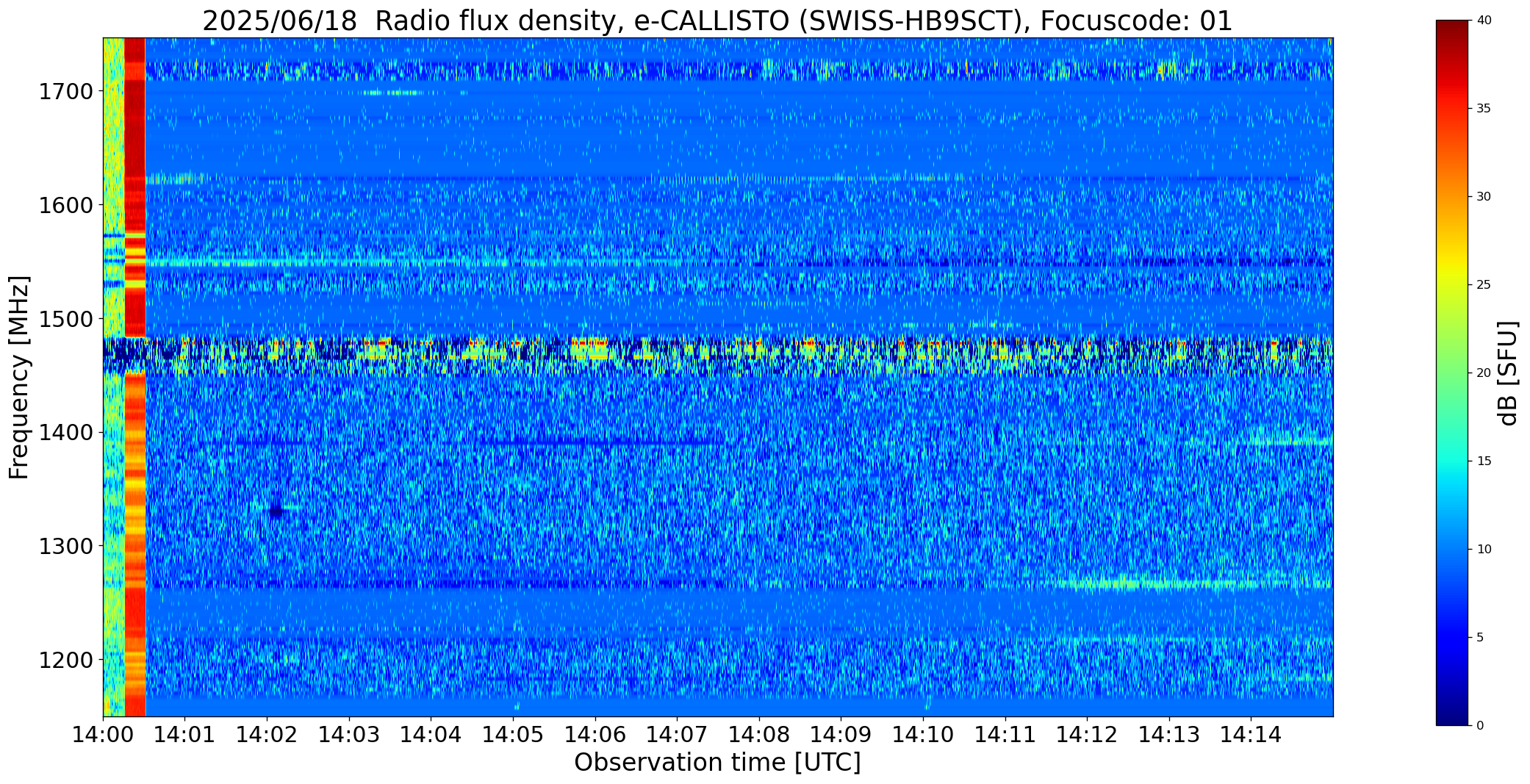Click the 14:12 time tick label
Viewport: 1530px width, 784px height.
[1087, 734]
